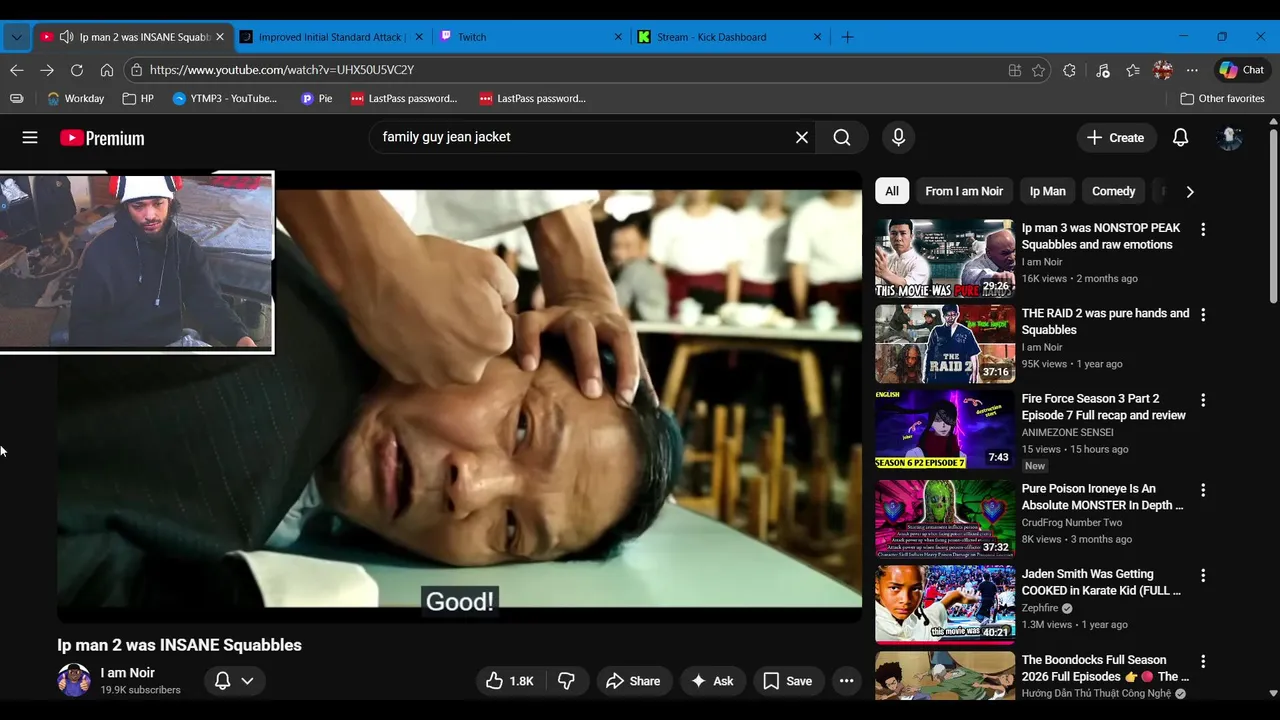
Task: Mute the Ip man 2 tab audio
Action: 67,37
